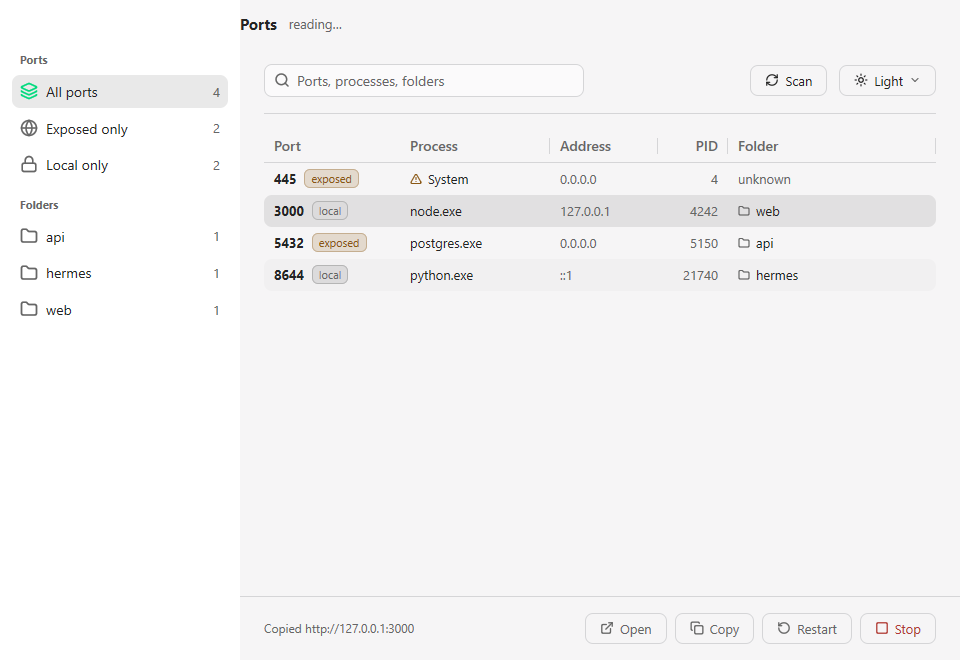Image resolution: width=960 pixels, height=660 pixels.
Task: Click the node.exe process name
Action: coord(436,212)
